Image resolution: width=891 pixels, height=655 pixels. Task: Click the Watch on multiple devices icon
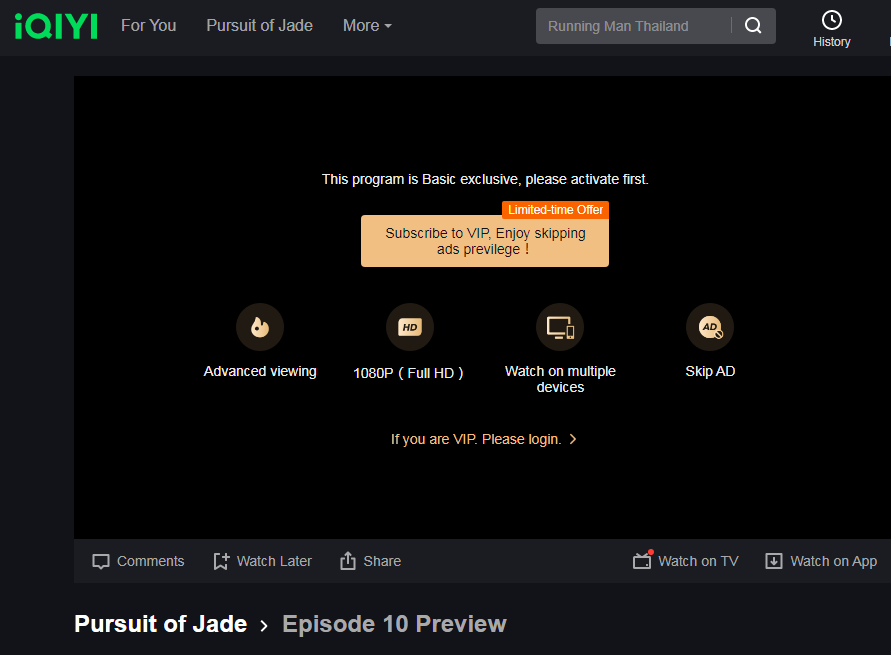click(560, 327)
